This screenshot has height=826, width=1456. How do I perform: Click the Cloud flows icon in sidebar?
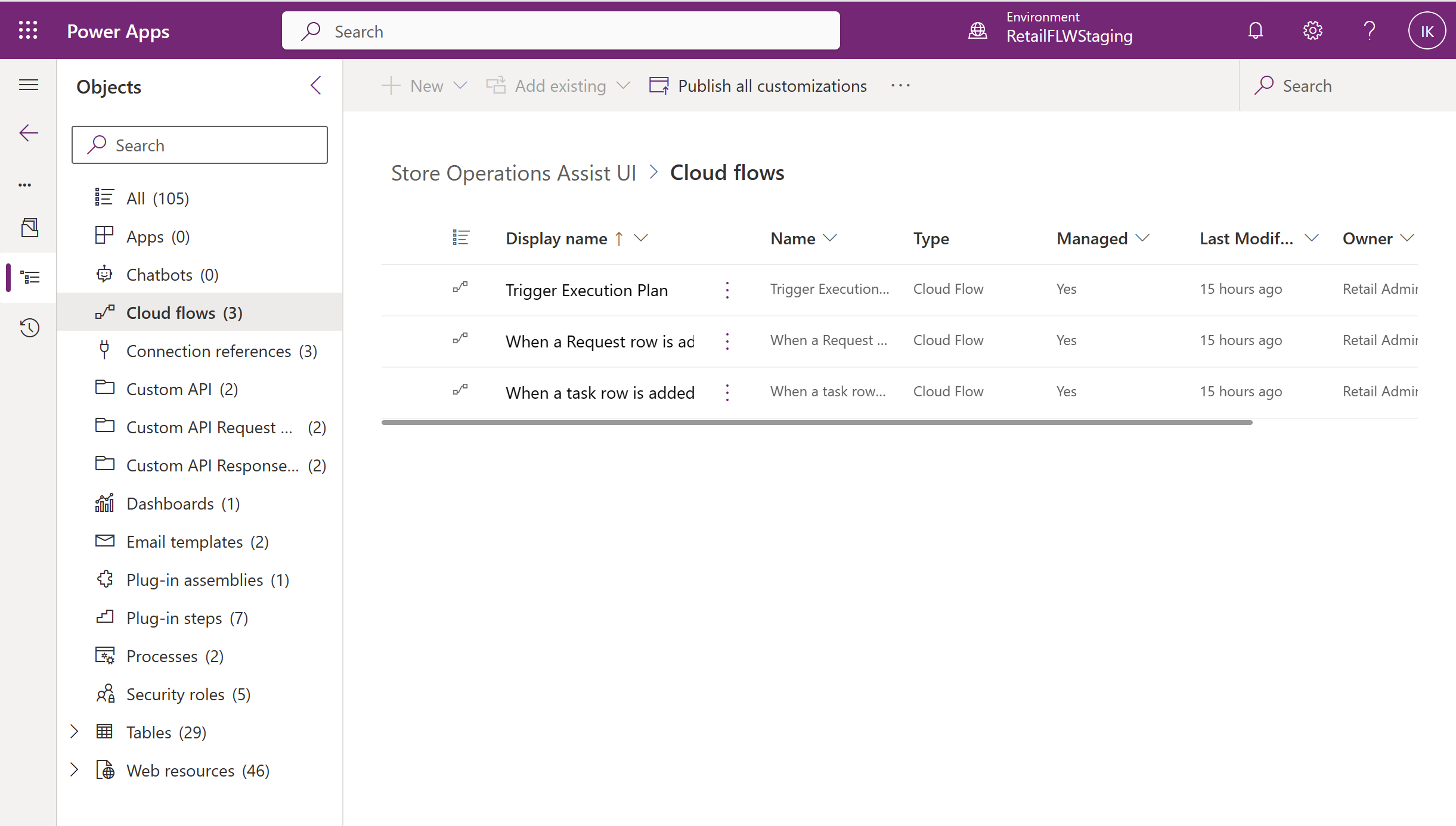coord(104,312)
